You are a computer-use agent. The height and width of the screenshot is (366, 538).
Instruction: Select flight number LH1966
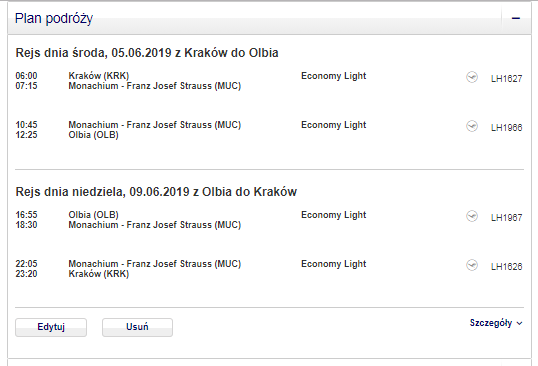506,128
